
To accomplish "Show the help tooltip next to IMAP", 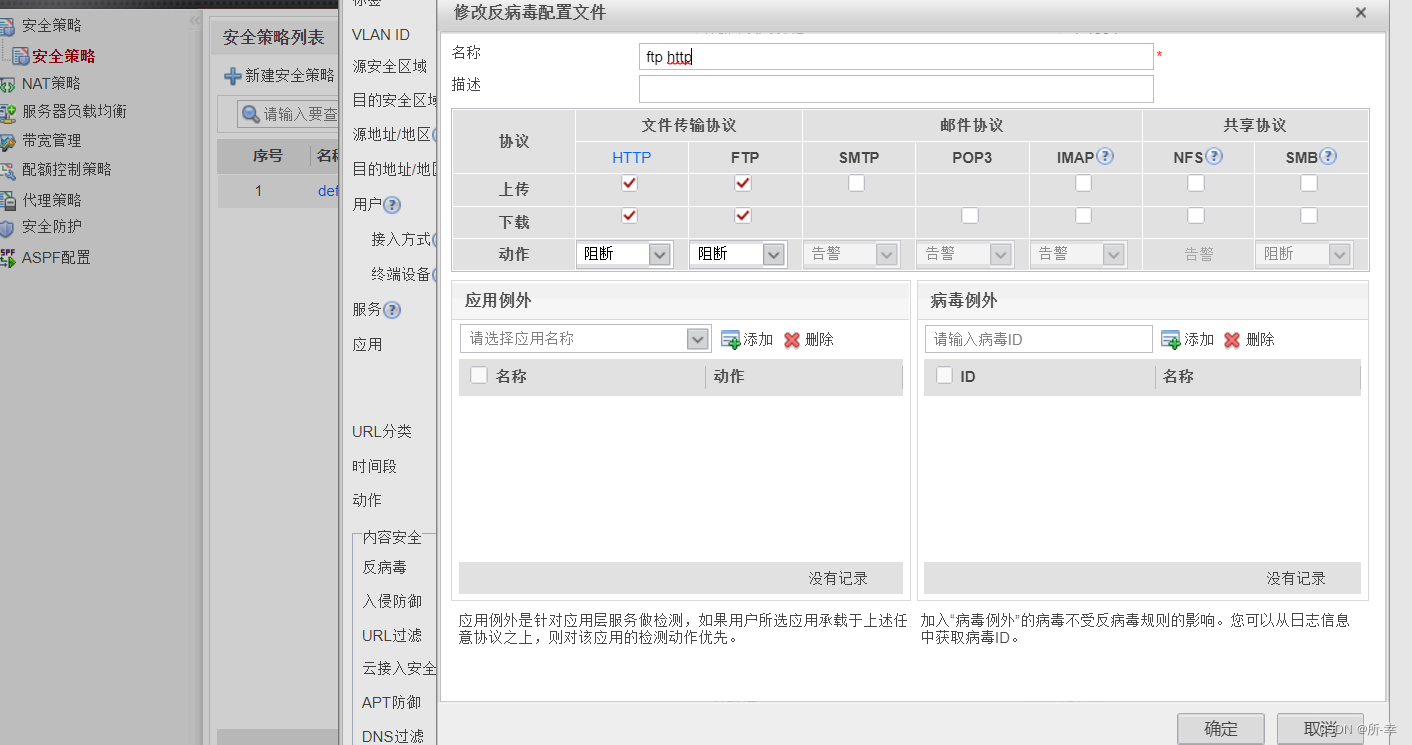I will coord(1105,157).
